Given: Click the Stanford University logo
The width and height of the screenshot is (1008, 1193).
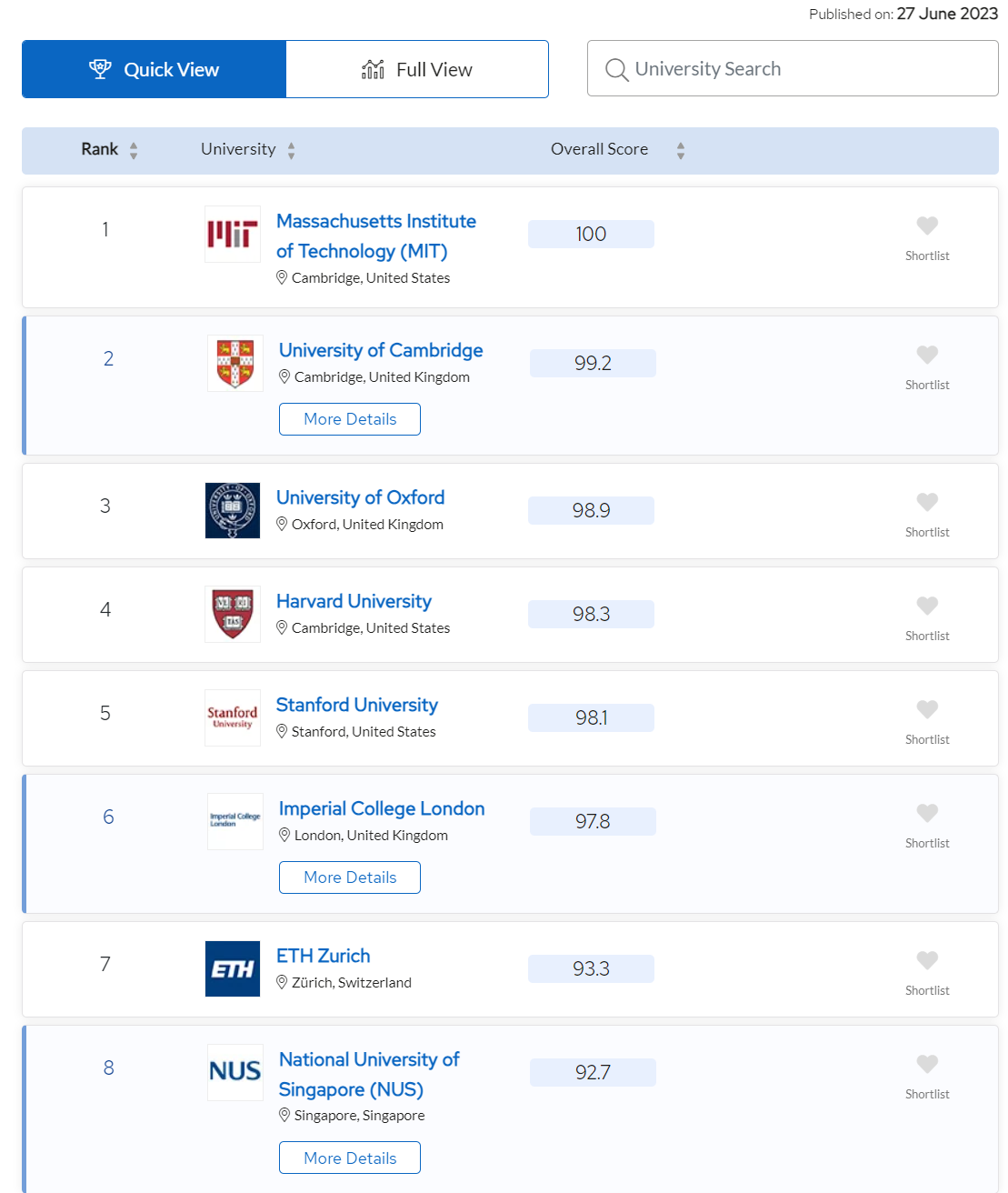Looking at the screenshot, I should [x=233, y=718].
